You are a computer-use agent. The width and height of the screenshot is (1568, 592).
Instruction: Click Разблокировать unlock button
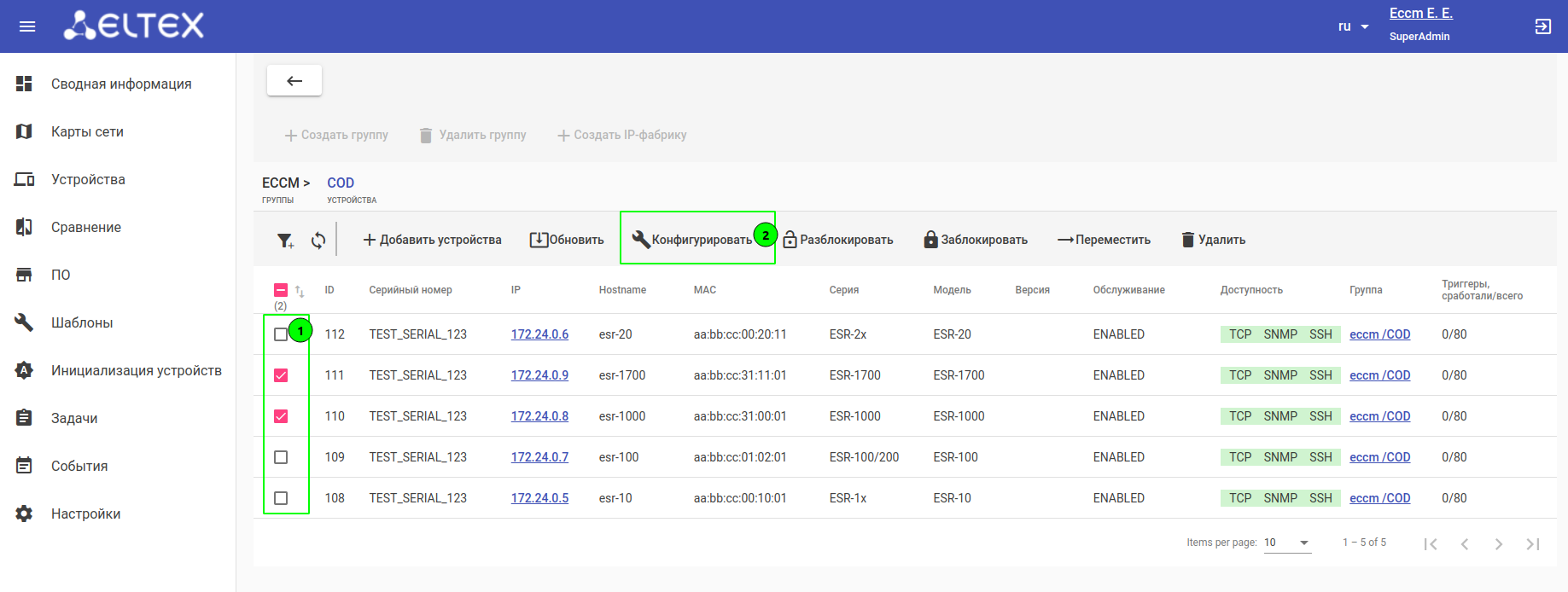pos(838,240)
